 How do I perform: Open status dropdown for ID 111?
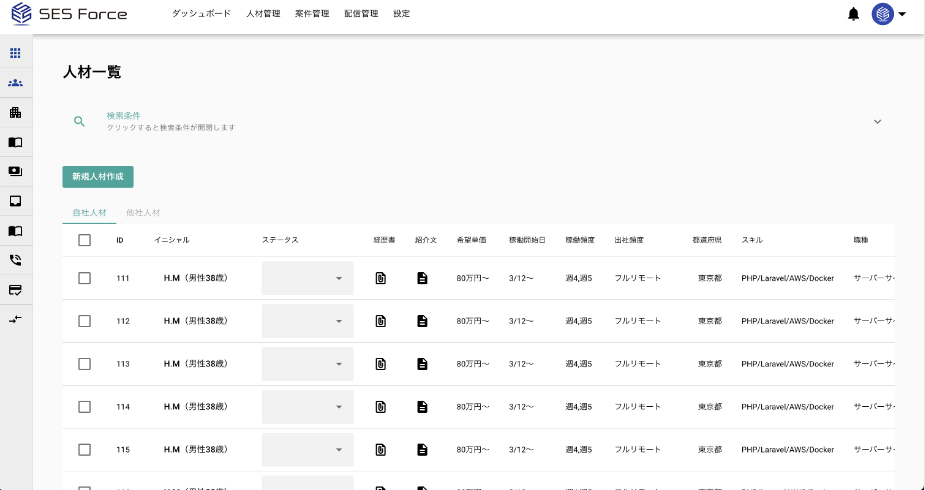pyautogui.click(x=307, y=278)
